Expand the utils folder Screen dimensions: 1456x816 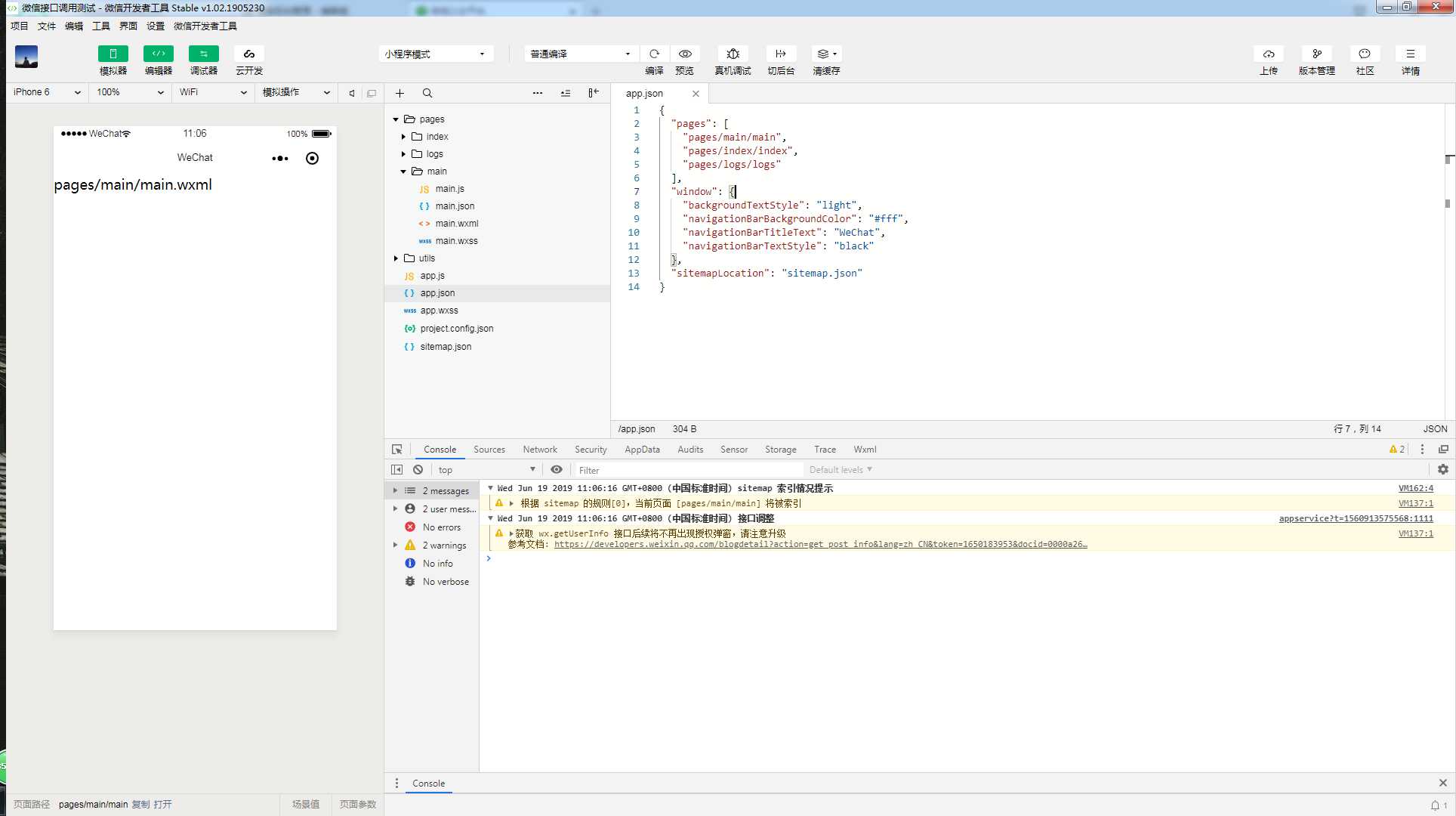396,258
